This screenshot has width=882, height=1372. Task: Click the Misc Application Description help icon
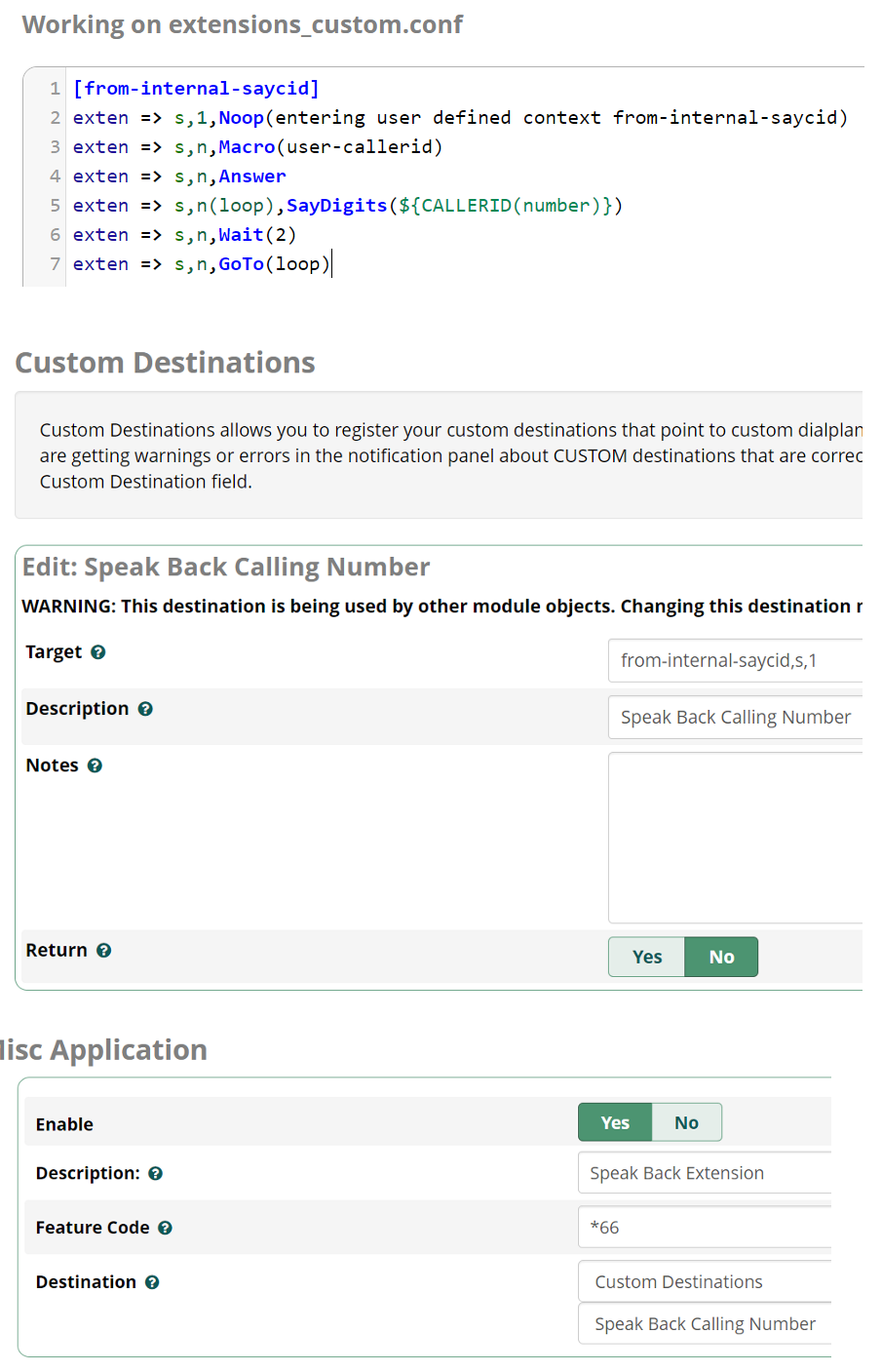coord(156,1174)
